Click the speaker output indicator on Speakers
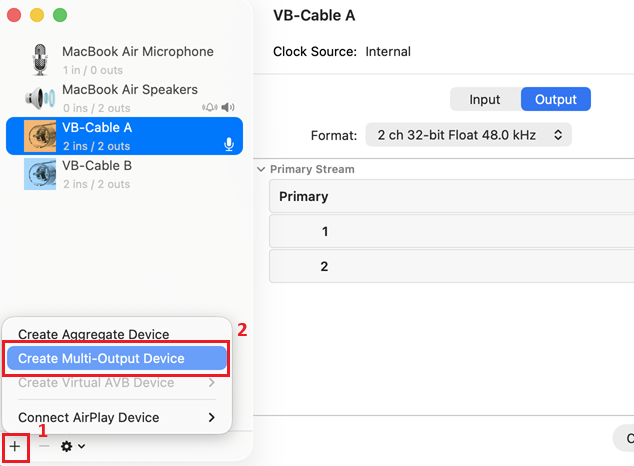 click(x=228, y=107)
